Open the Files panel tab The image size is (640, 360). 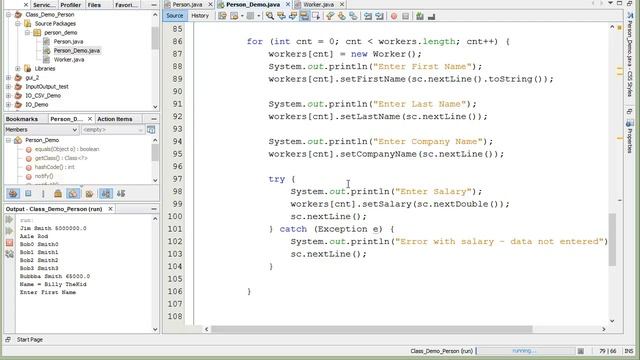point(94,5)
